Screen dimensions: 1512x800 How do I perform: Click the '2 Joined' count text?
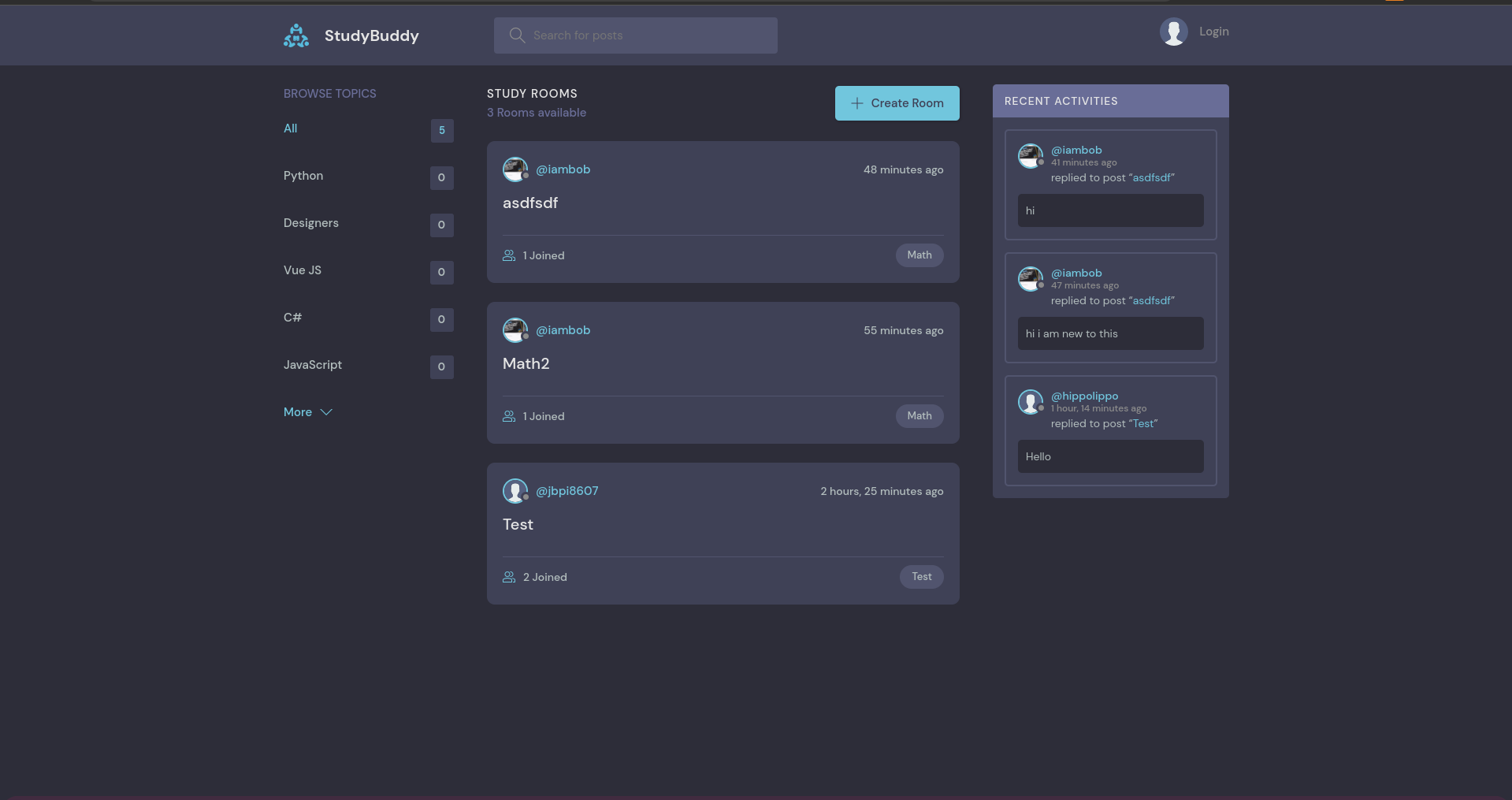click(x=545, y=577)
